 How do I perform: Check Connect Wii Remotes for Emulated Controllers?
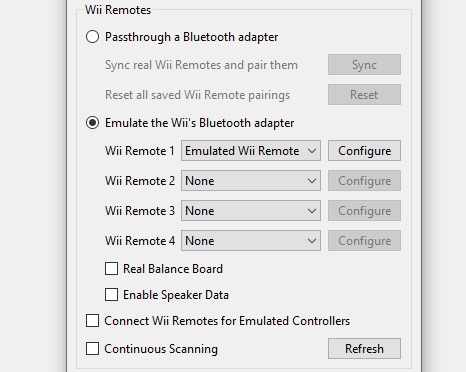coord(92,321)
